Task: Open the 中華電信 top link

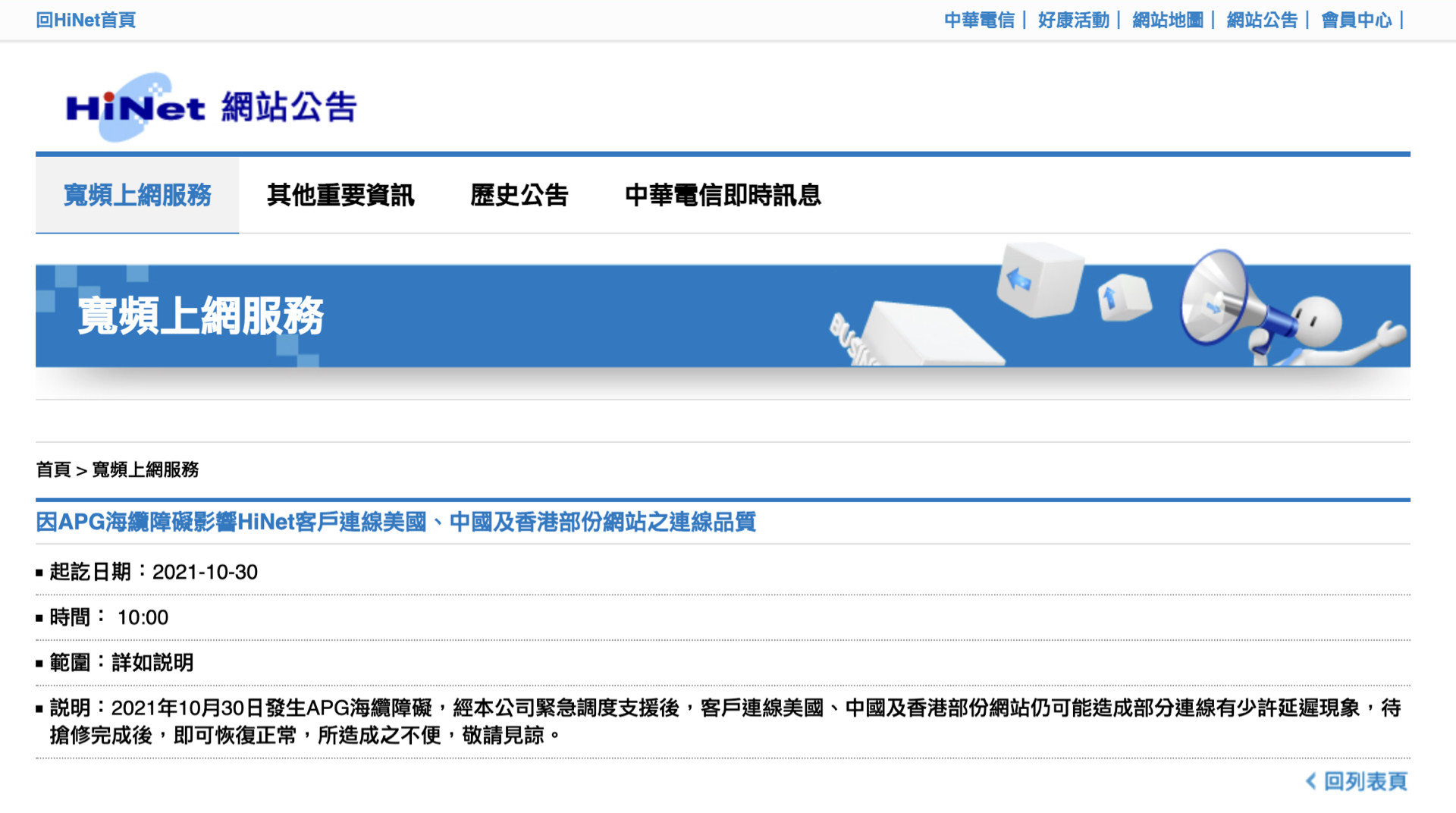Action: [979, 20]
